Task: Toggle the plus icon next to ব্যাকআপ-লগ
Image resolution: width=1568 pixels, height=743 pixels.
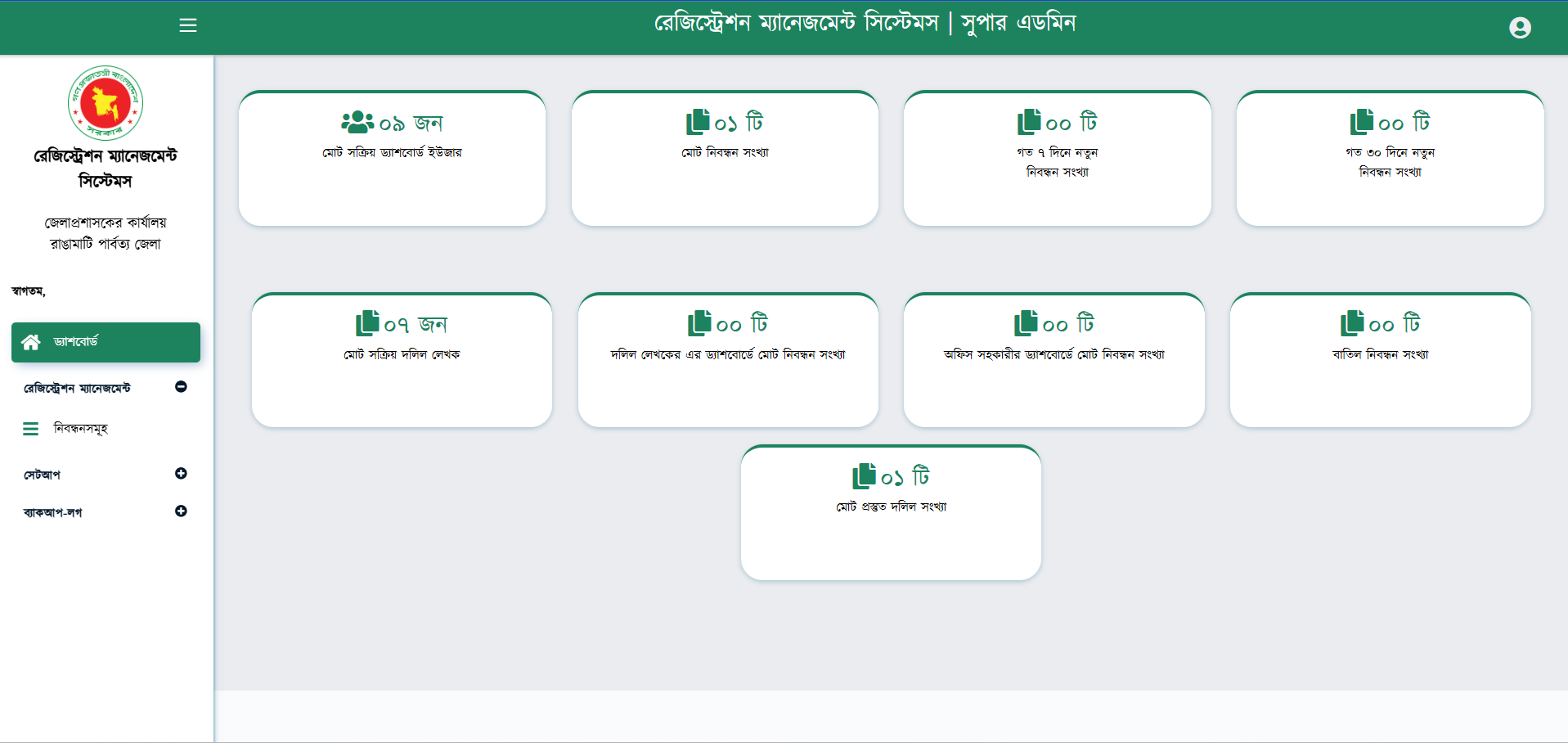Action: coord(181,511)
